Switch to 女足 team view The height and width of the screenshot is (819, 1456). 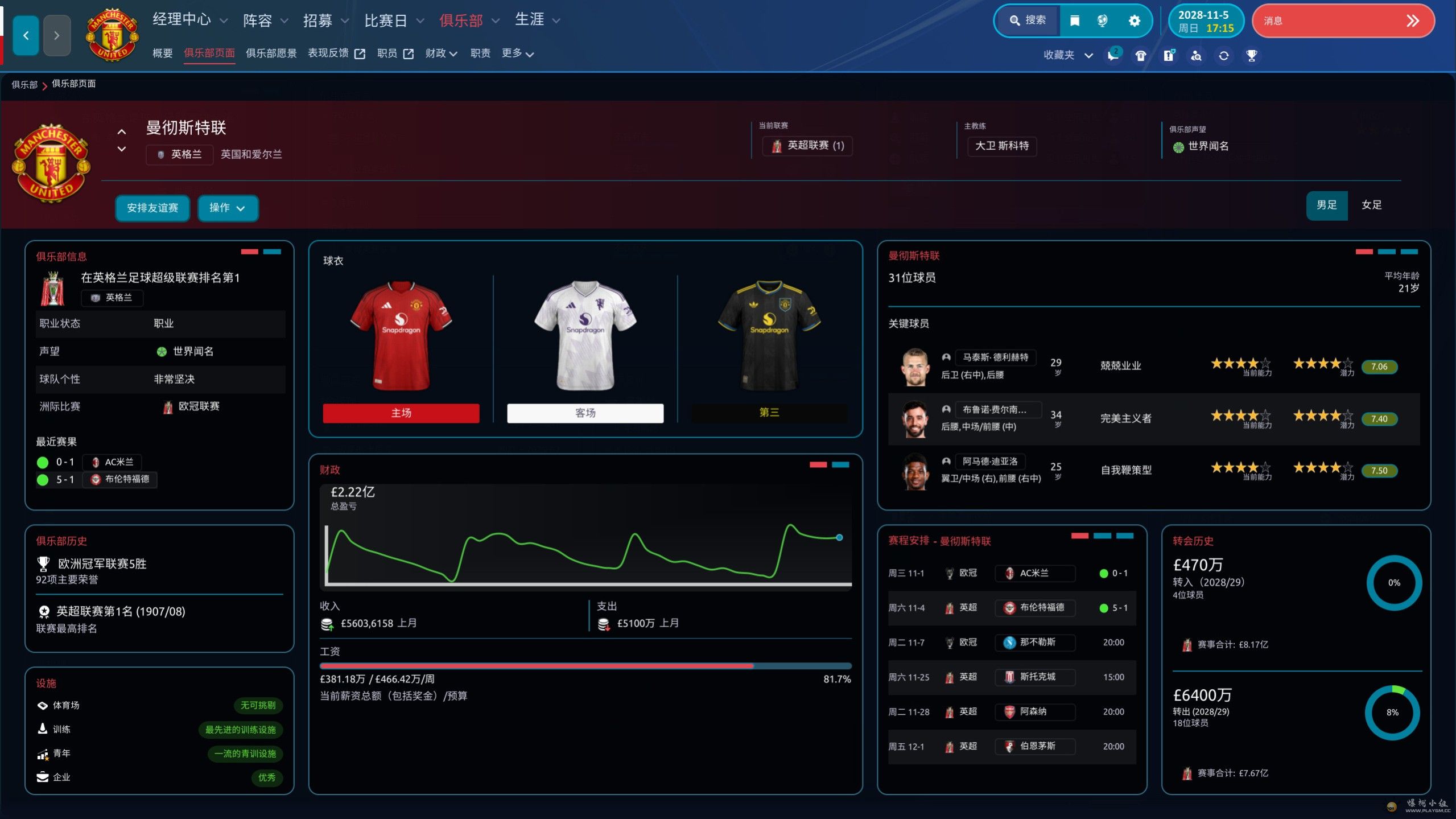[1372, 205]
